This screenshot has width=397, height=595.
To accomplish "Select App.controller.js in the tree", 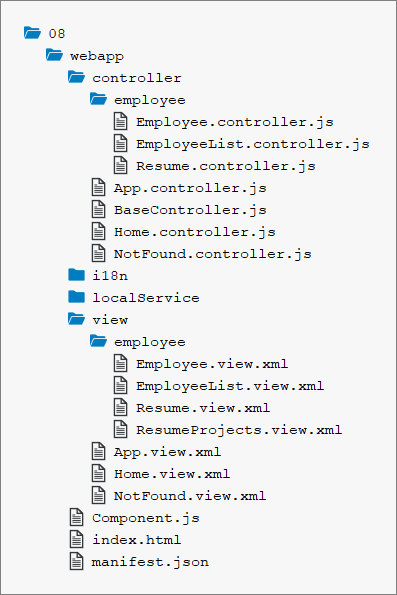I will point(190,188).
